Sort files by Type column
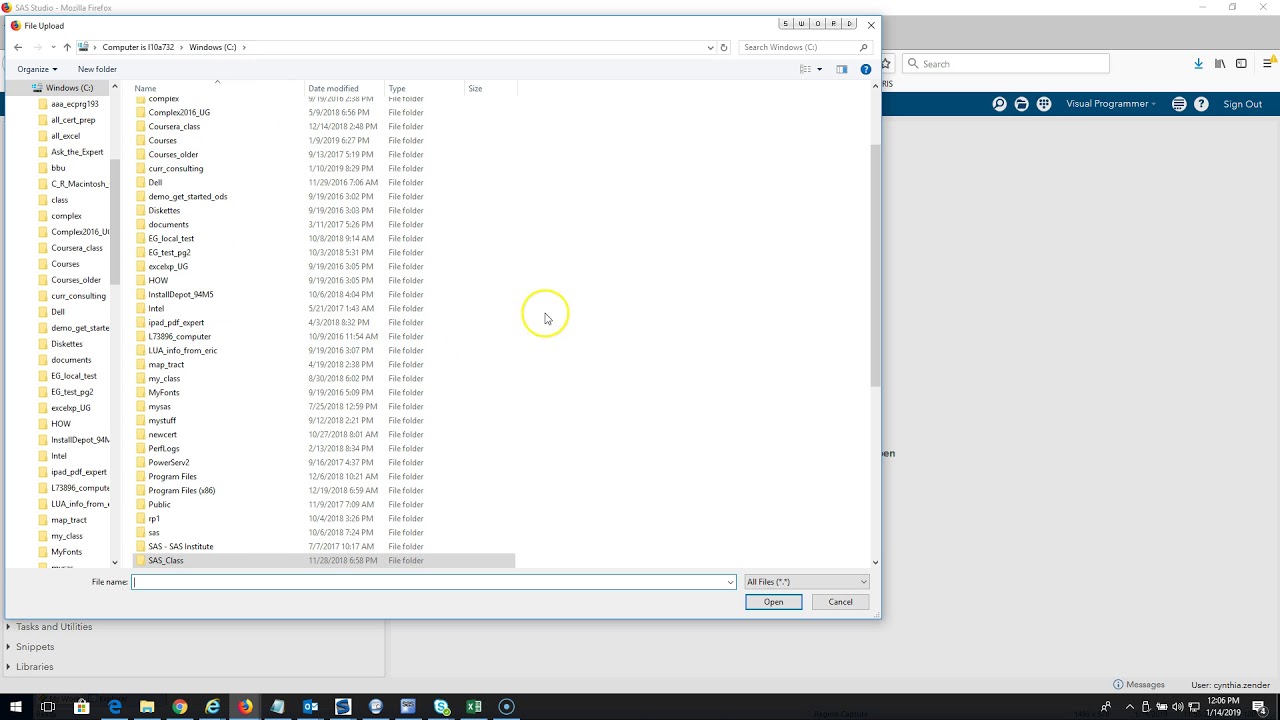 click(x=425, y=88)
